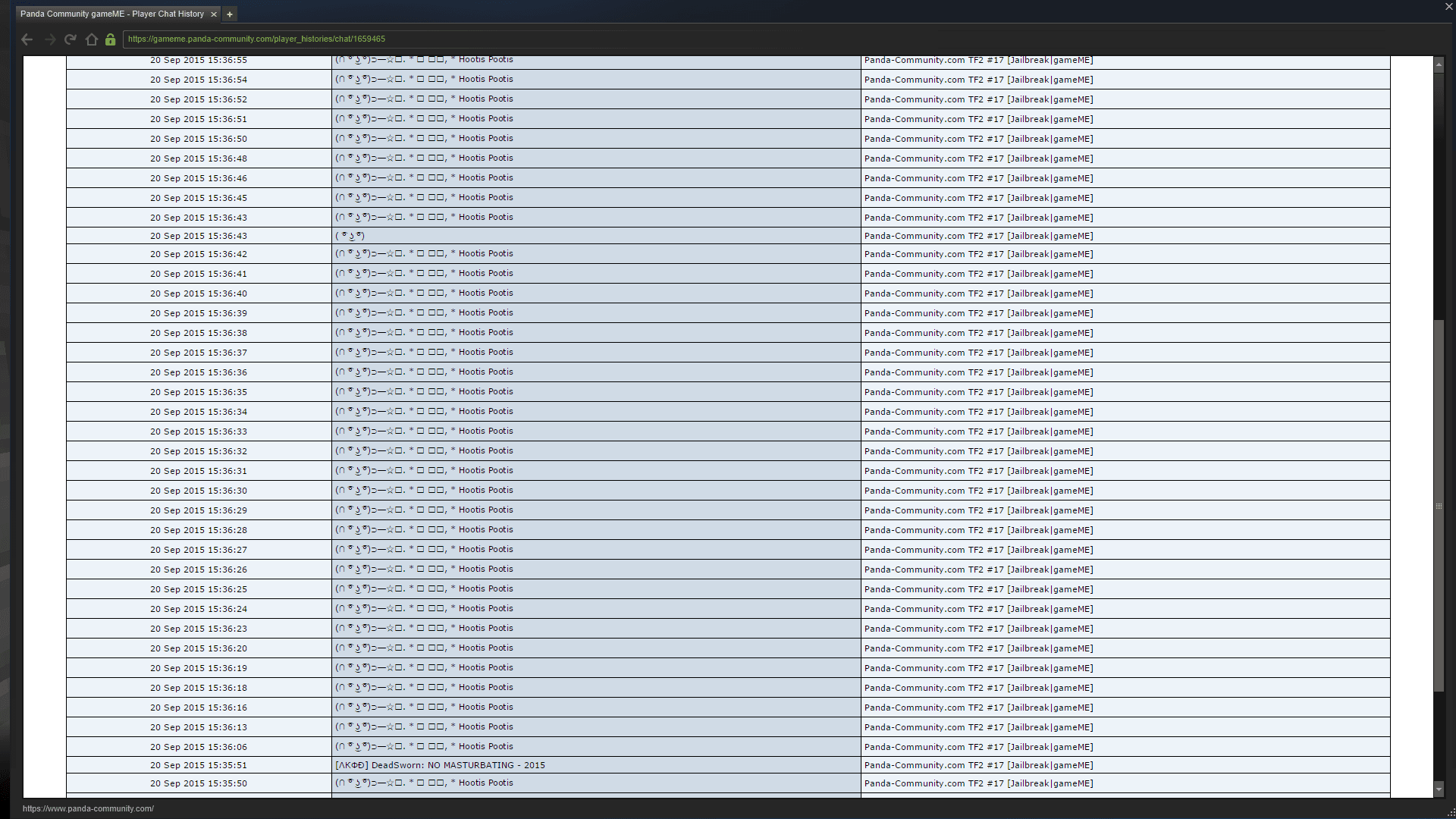Click the lone lenny face chat message
Image resolution: width=1456 pixels, height=819 pixels.
pyautogui.click(x=350, y=236)
